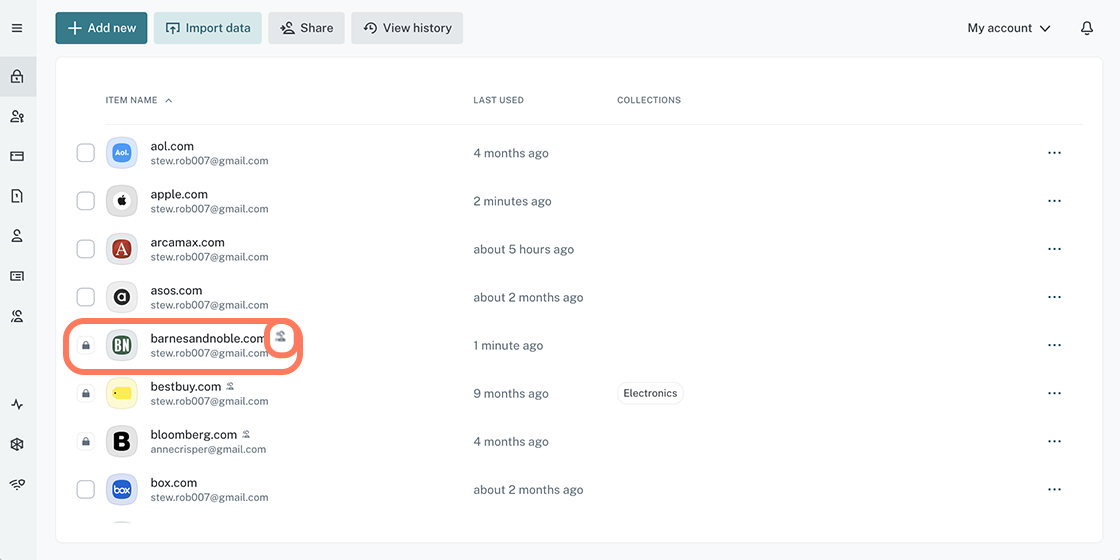Click the notifications bell icon

pos(1087,28)
